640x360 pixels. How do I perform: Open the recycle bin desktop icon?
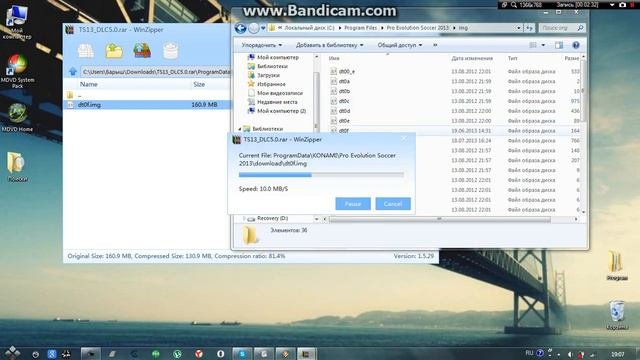click(617, 315)
